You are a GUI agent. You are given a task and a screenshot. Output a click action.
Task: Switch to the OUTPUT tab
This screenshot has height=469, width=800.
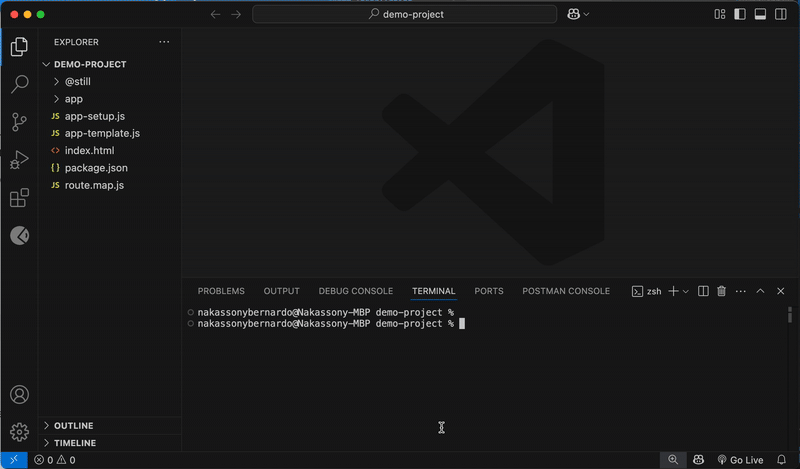(x=281, y=291)
